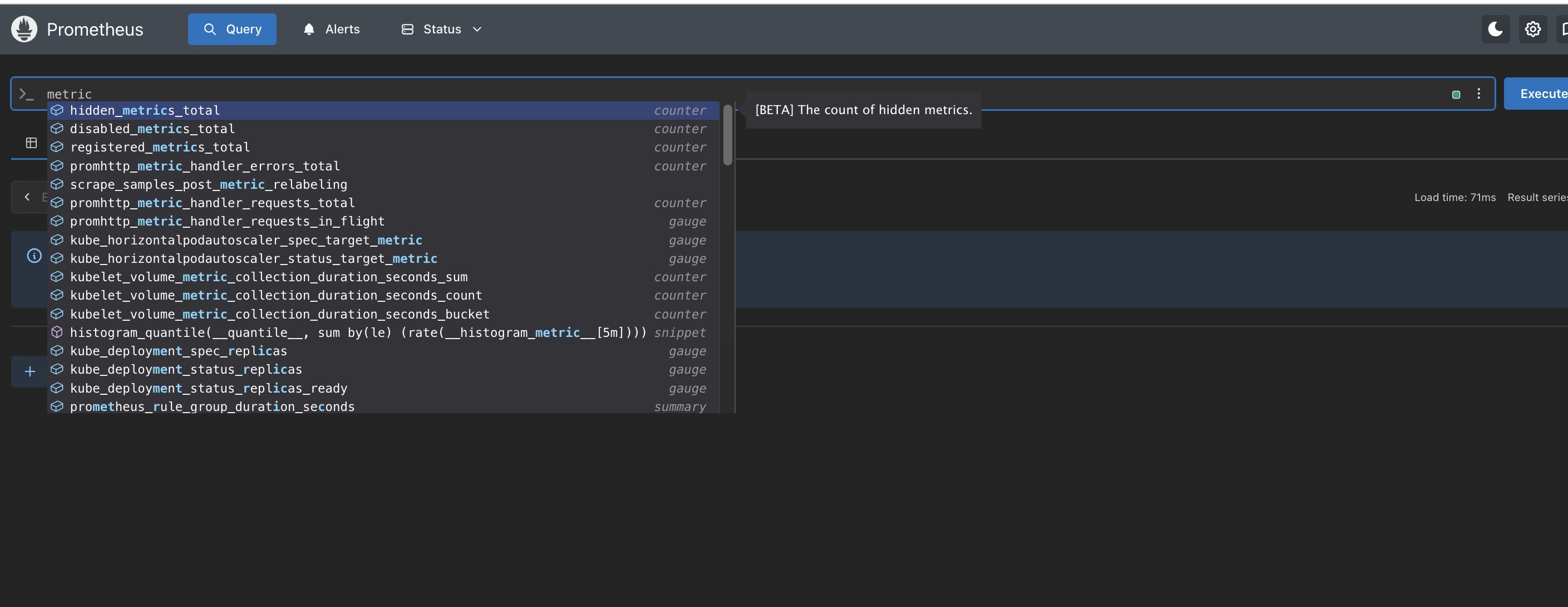This screenshot has width=1568, height=607.
Task: Click the green query status indicator
Action: [1456, 95]
